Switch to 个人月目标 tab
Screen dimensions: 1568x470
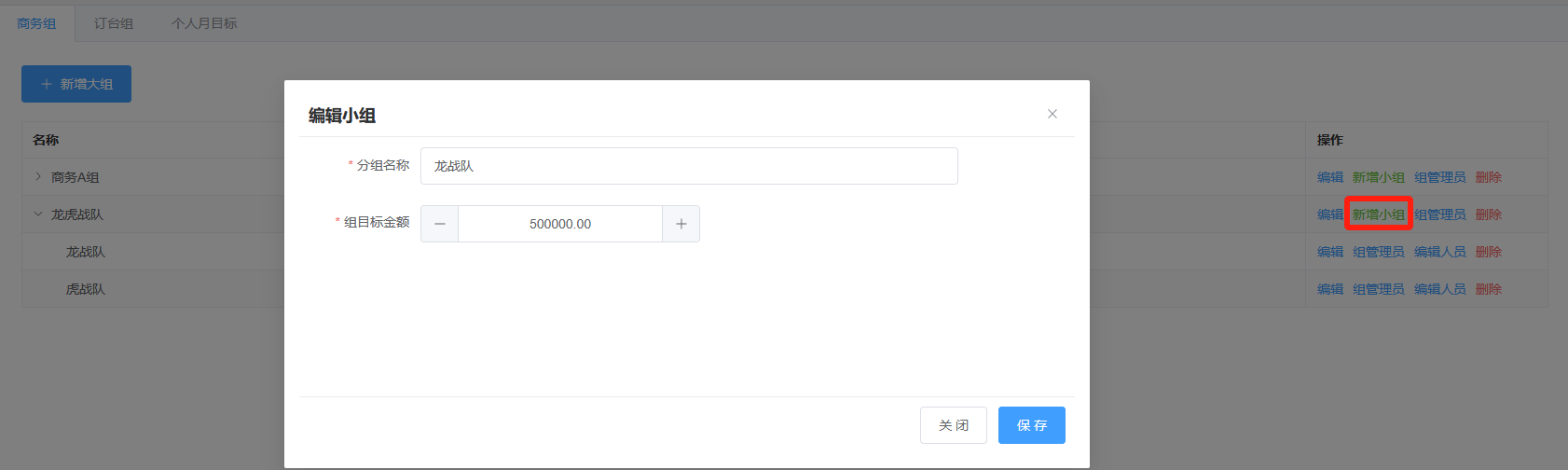coord(204,23)
